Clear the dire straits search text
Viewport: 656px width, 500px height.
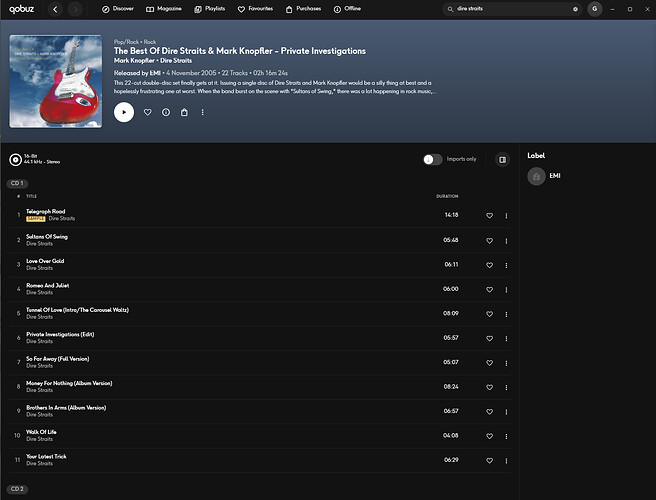click(x=575, y=9)
